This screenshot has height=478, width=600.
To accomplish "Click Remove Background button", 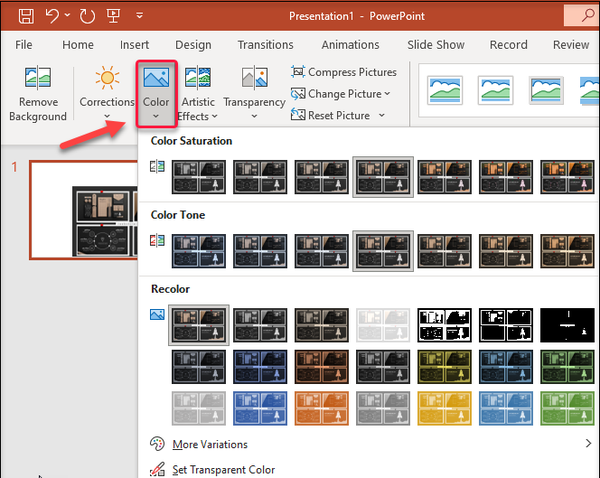I will (x=38, y=94).
